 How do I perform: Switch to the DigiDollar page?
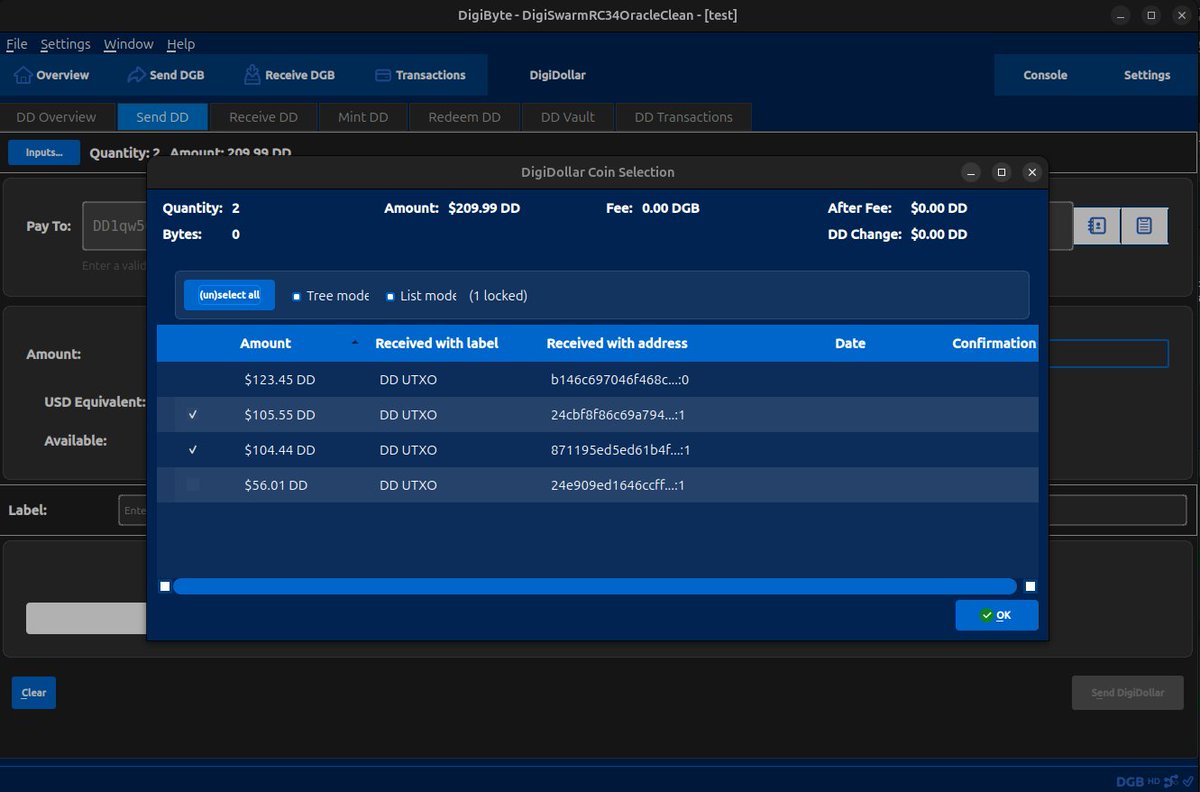(x=557, y=75)
